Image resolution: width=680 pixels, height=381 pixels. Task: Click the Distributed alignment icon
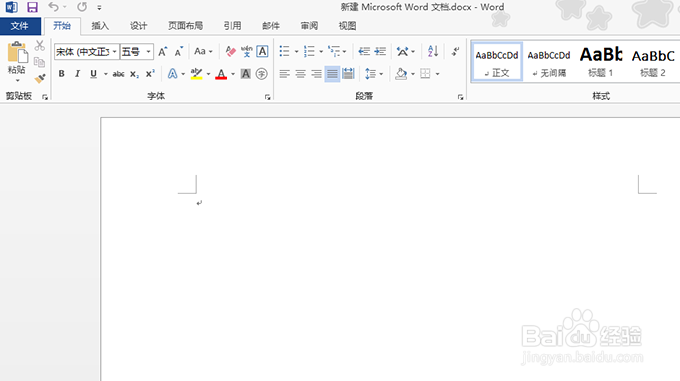348,74
